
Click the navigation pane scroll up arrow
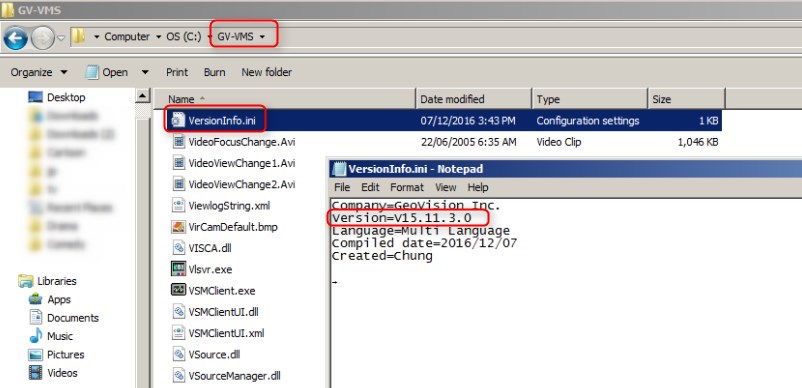[x=143, y=96]
